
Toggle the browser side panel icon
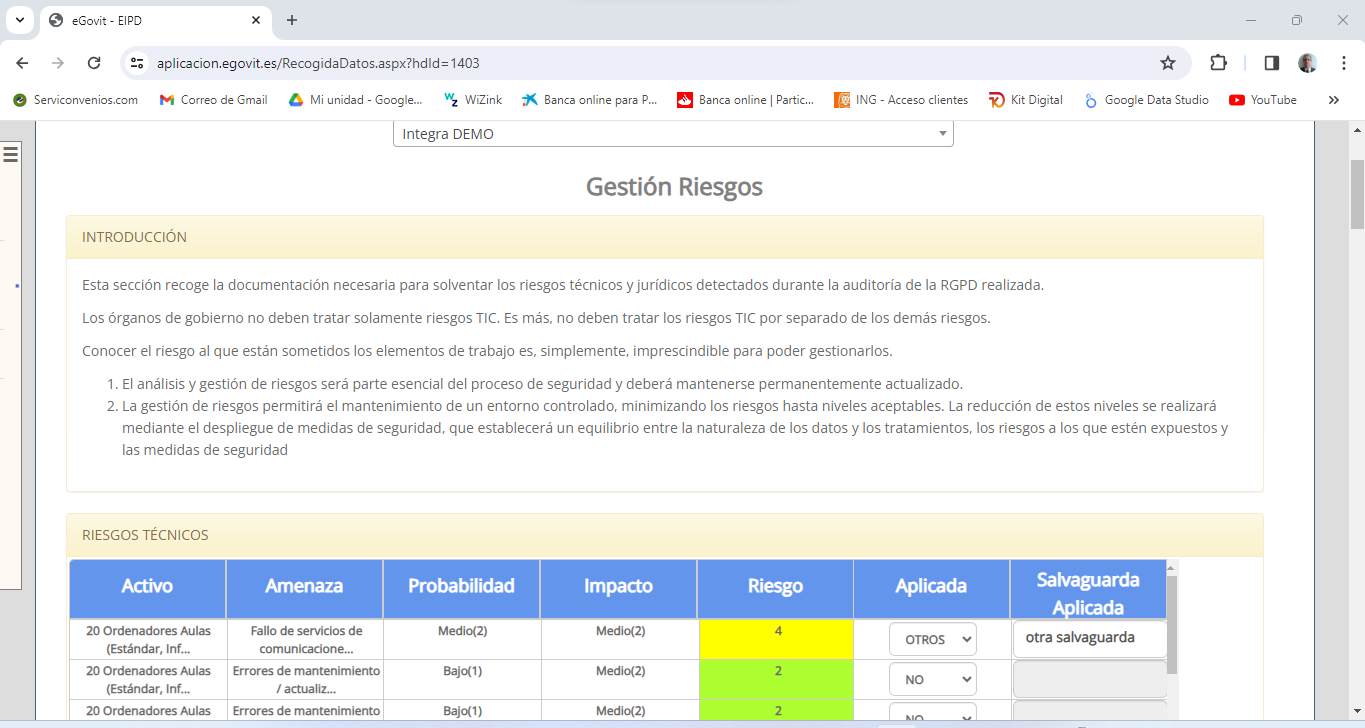click(1271, 63)
